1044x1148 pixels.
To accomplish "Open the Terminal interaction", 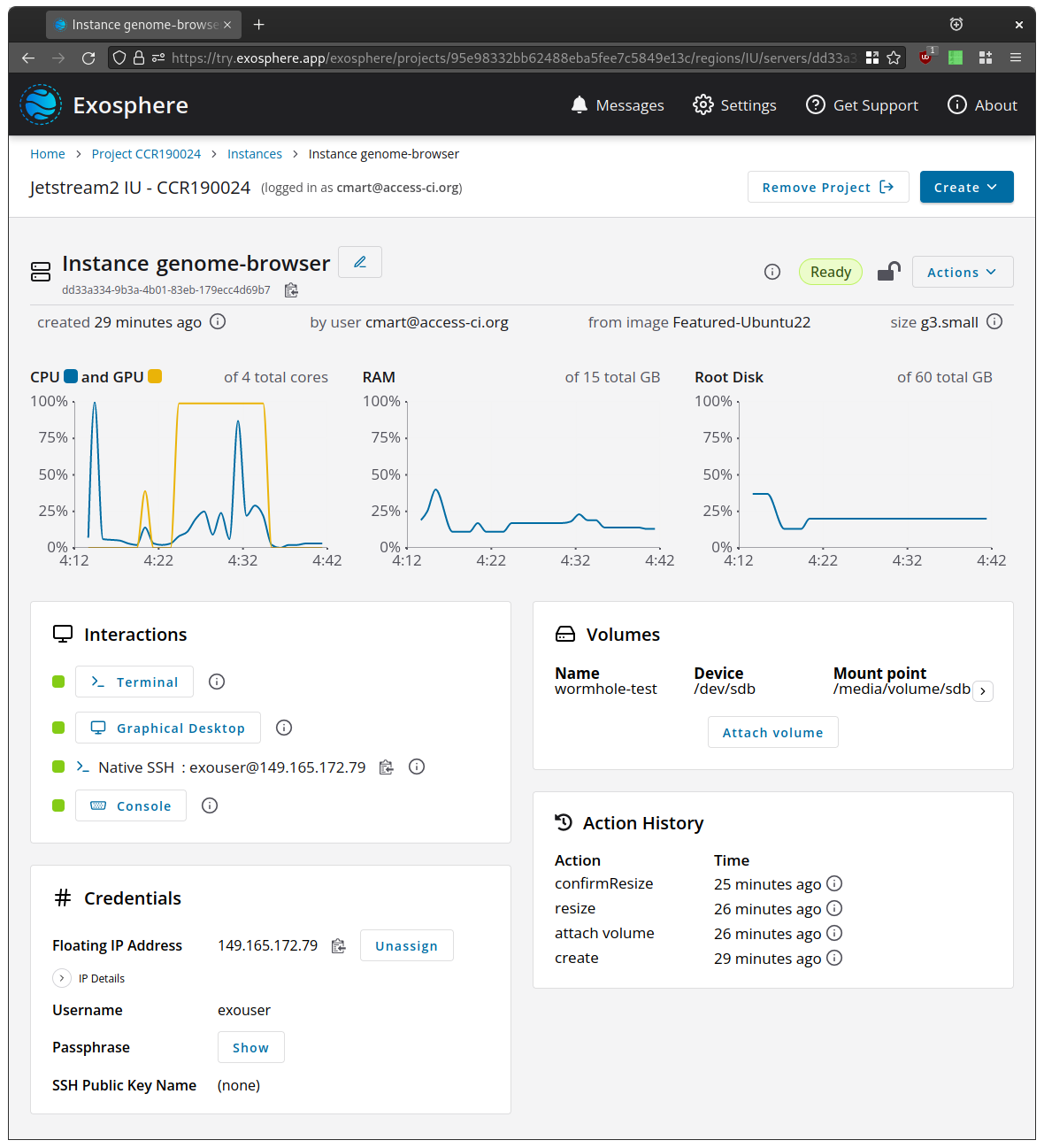I will pyautogui.click(x=134, y=682).
